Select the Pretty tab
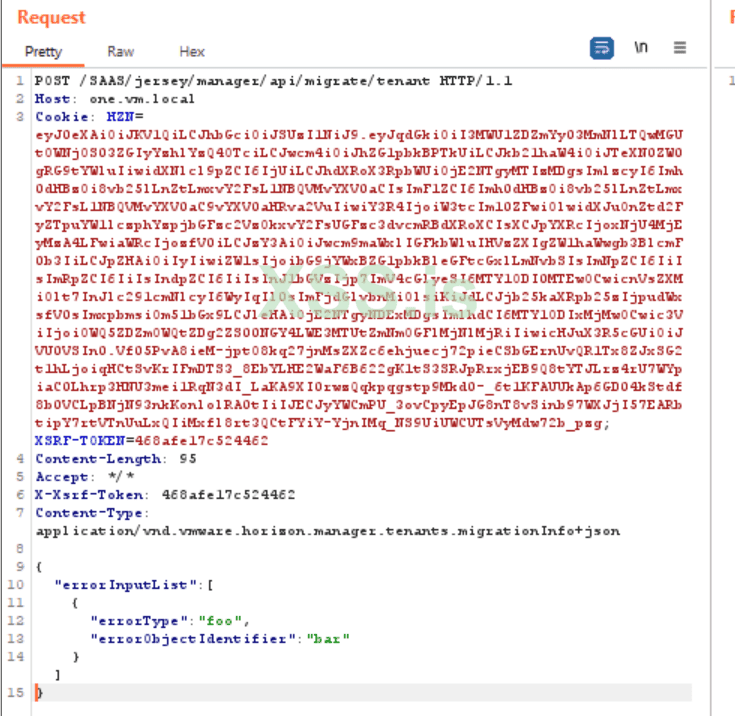The image size is (735, 716). 43,51
